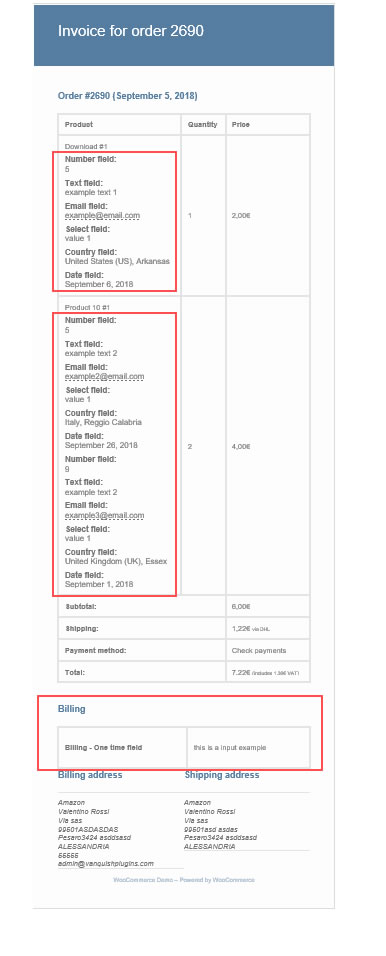
Task: Click admin@vanquishplugins.com billing email
Action: [105, 863]
